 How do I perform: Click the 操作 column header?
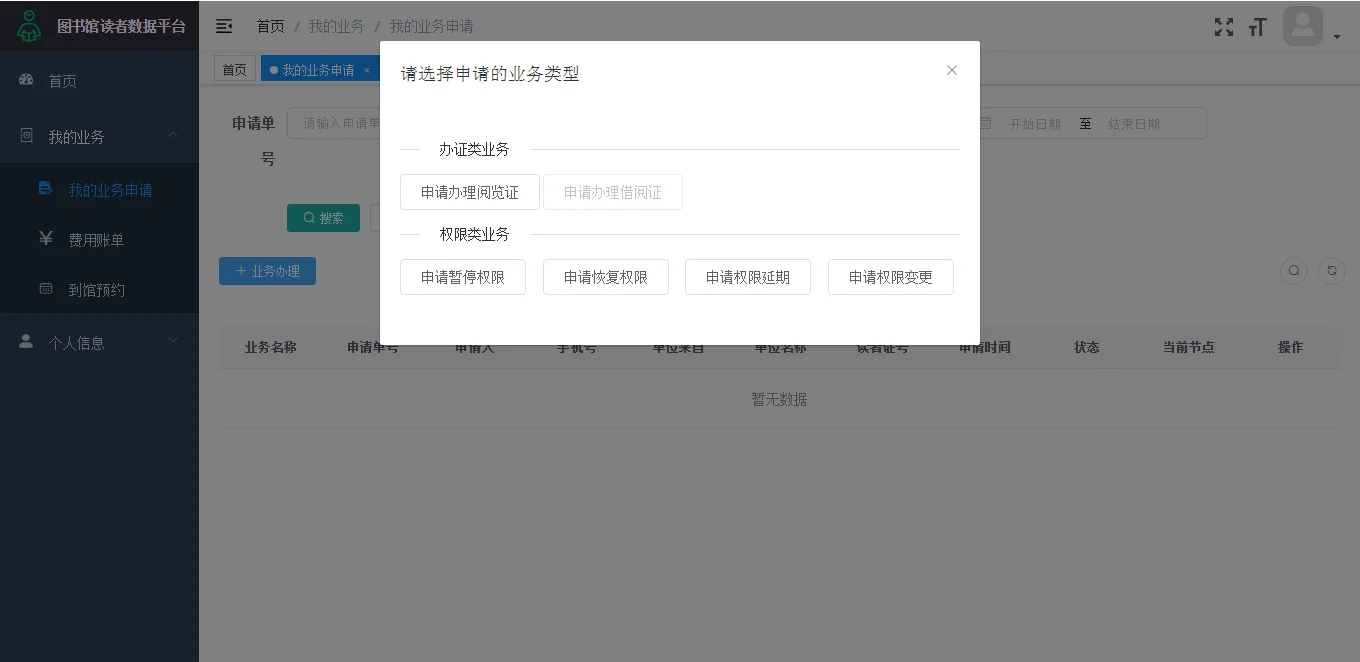(x=1291, y=347)
